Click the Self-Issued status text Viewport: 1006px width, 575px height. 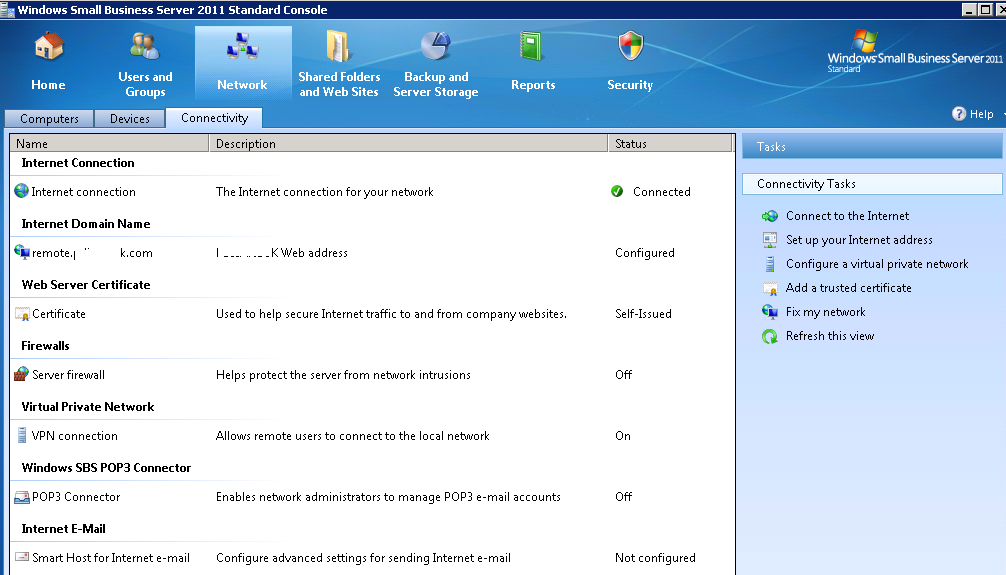pyautogui.click(x=644, y=314)
